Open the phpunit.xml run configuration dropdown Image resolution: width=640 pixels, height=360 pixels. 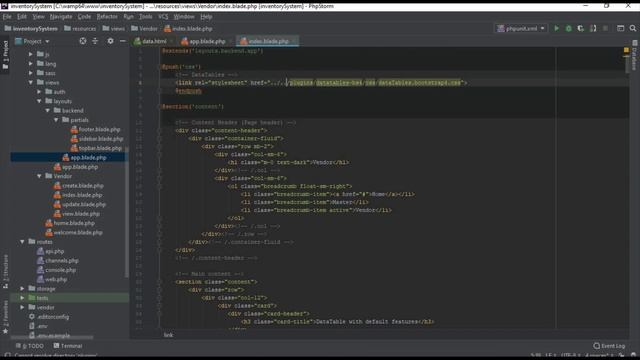pyautogui.click(x=521, y=29)
